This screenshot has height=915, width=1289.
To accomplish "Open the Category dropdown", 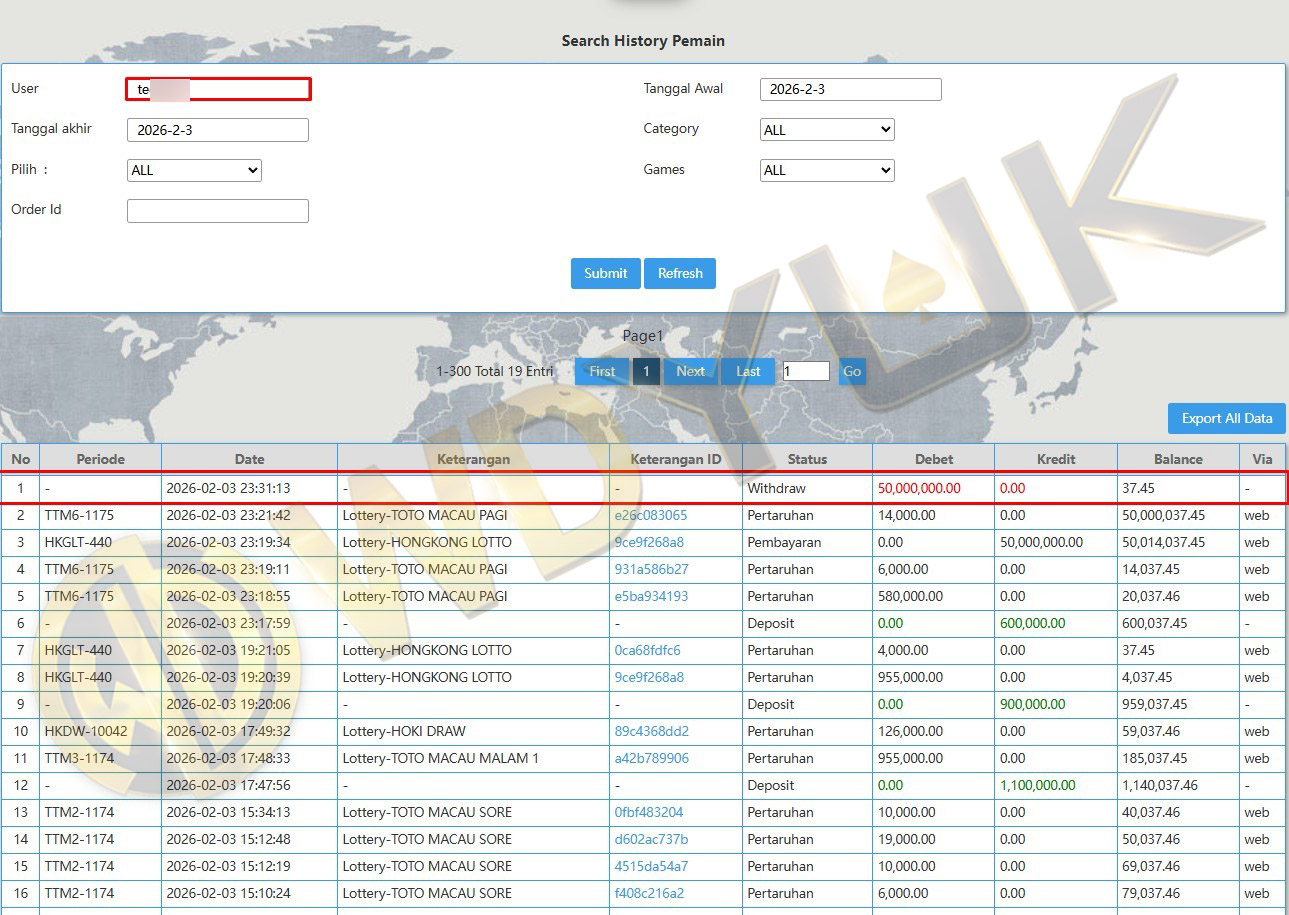I will pos(827,130).
